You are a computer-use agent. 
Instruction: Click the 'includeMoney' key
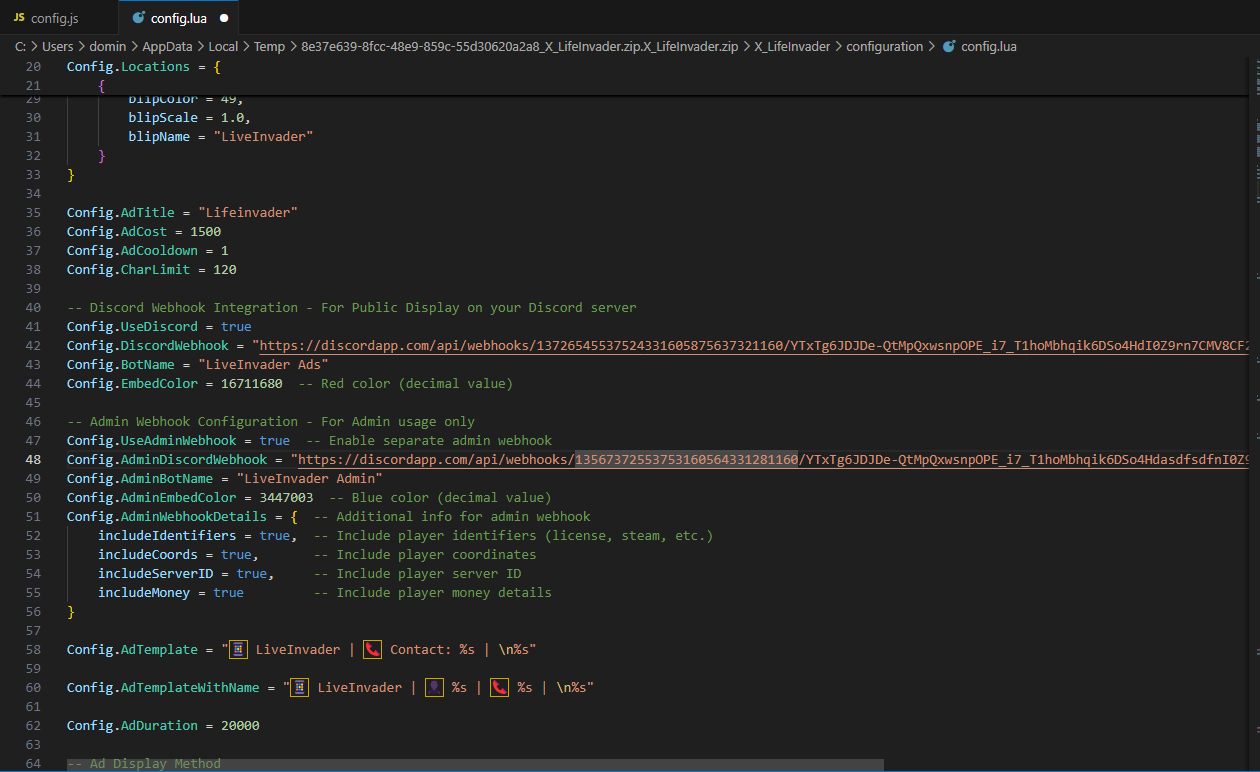coord(144,593)
